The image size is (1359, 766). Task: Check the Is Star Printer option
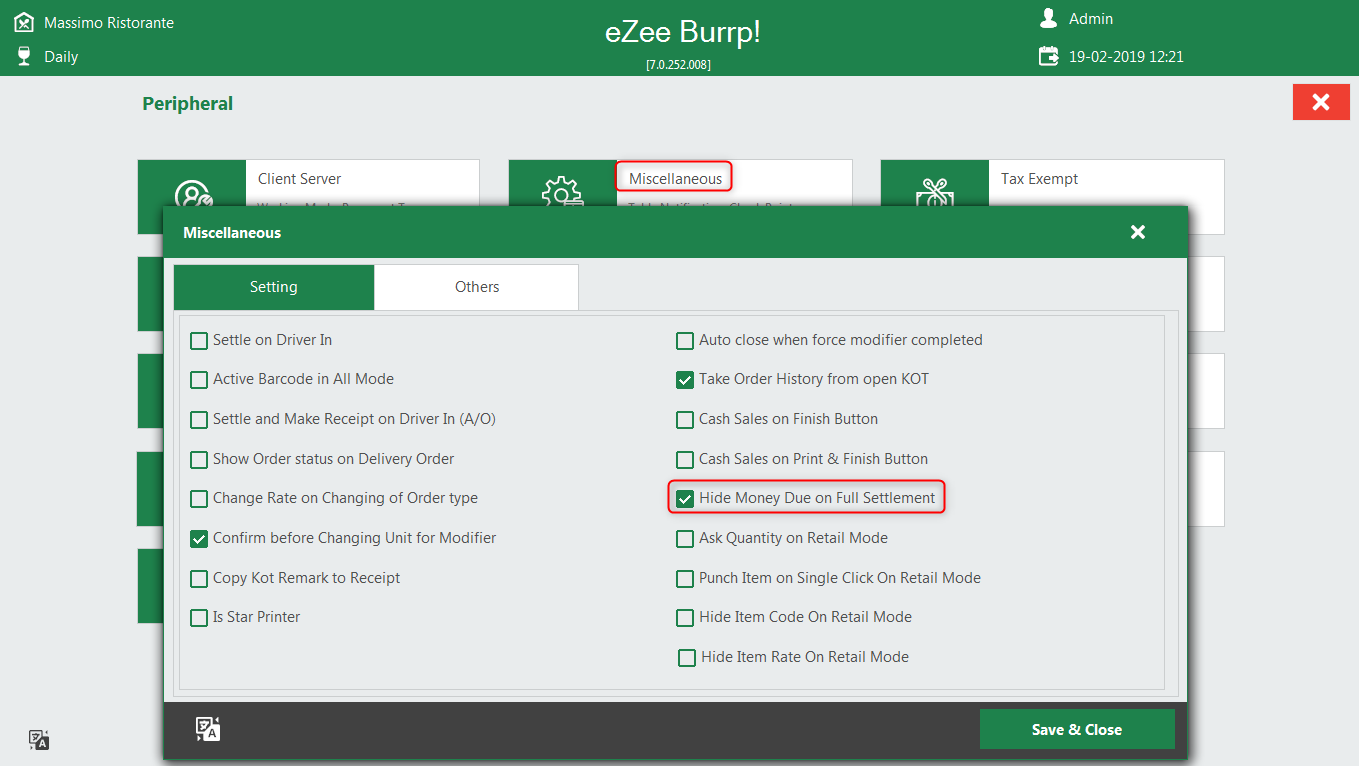click(x=199, y=618)
